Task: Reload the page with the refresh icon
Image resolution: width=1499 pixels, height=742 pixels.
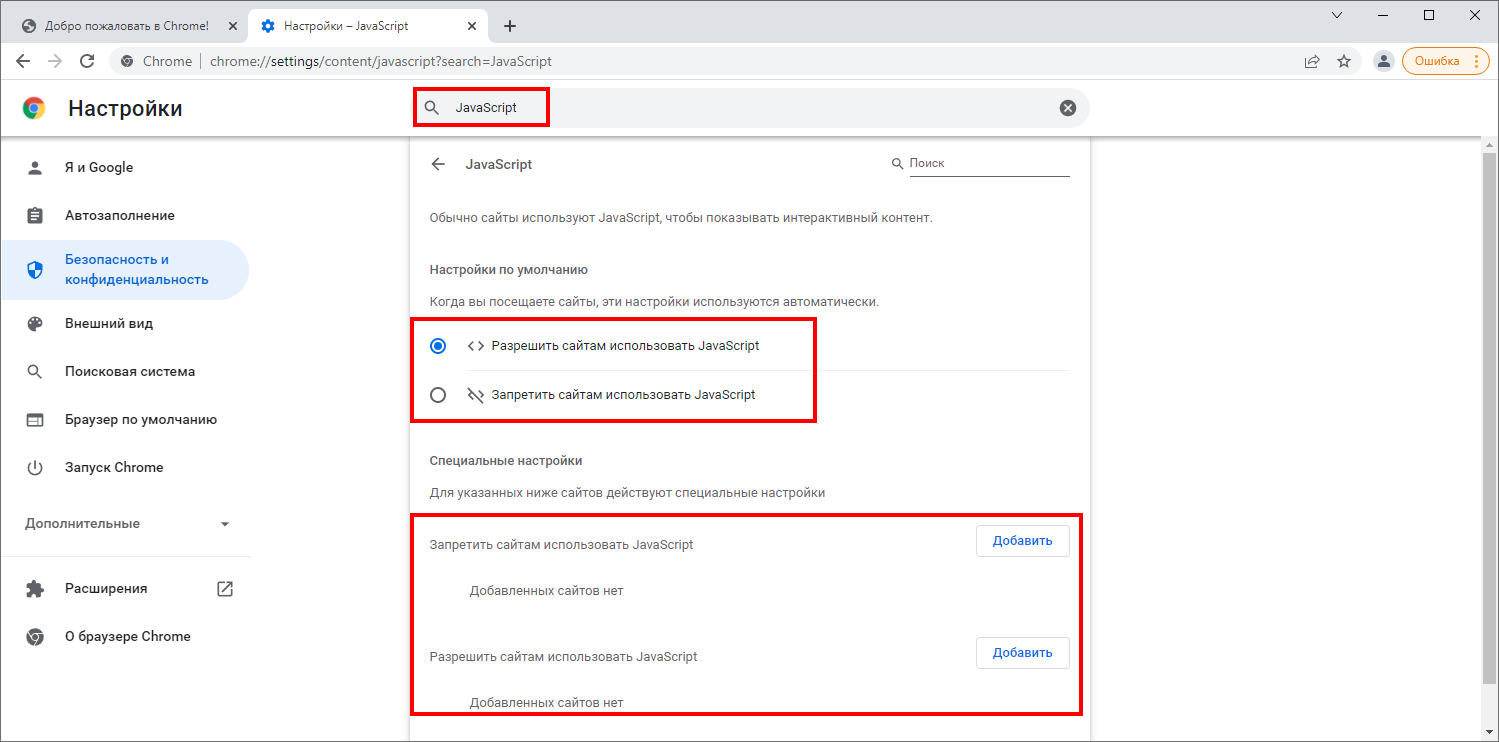Action: pos(87,61)
